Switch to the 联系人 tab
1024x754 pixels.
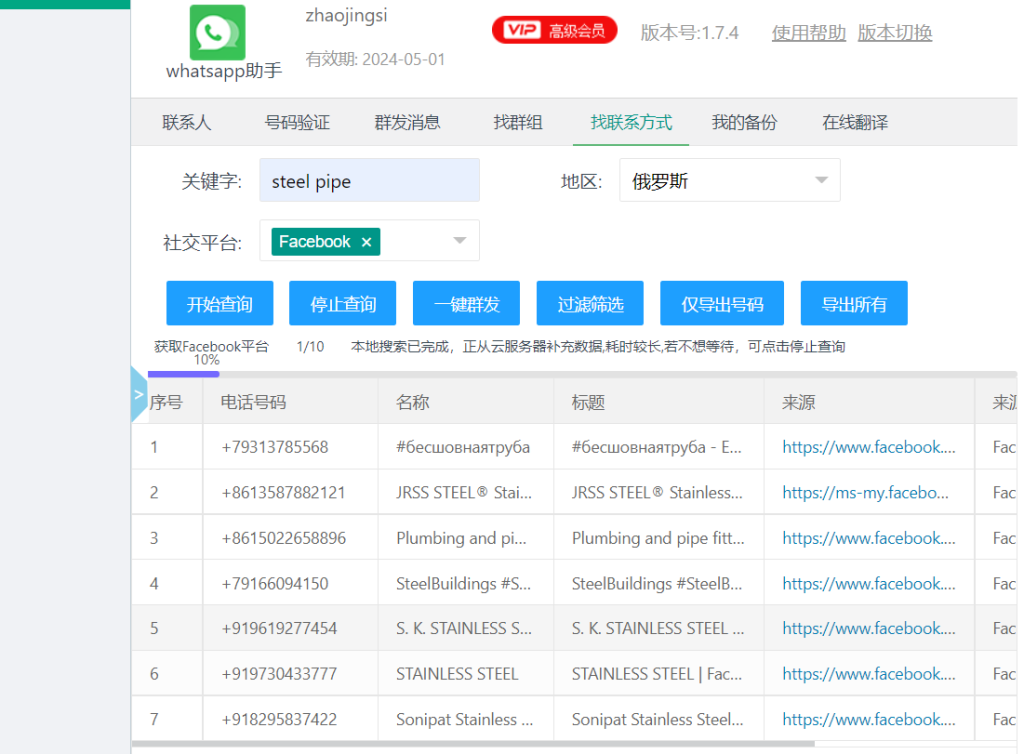187,123
